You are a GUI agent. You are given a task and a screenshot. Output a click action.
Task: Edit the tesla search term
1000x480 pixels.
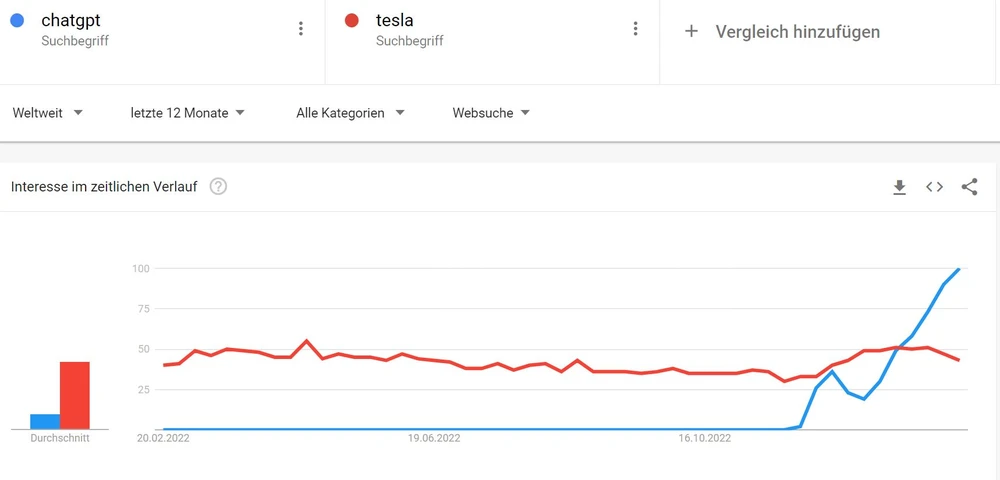pos(395,20)
